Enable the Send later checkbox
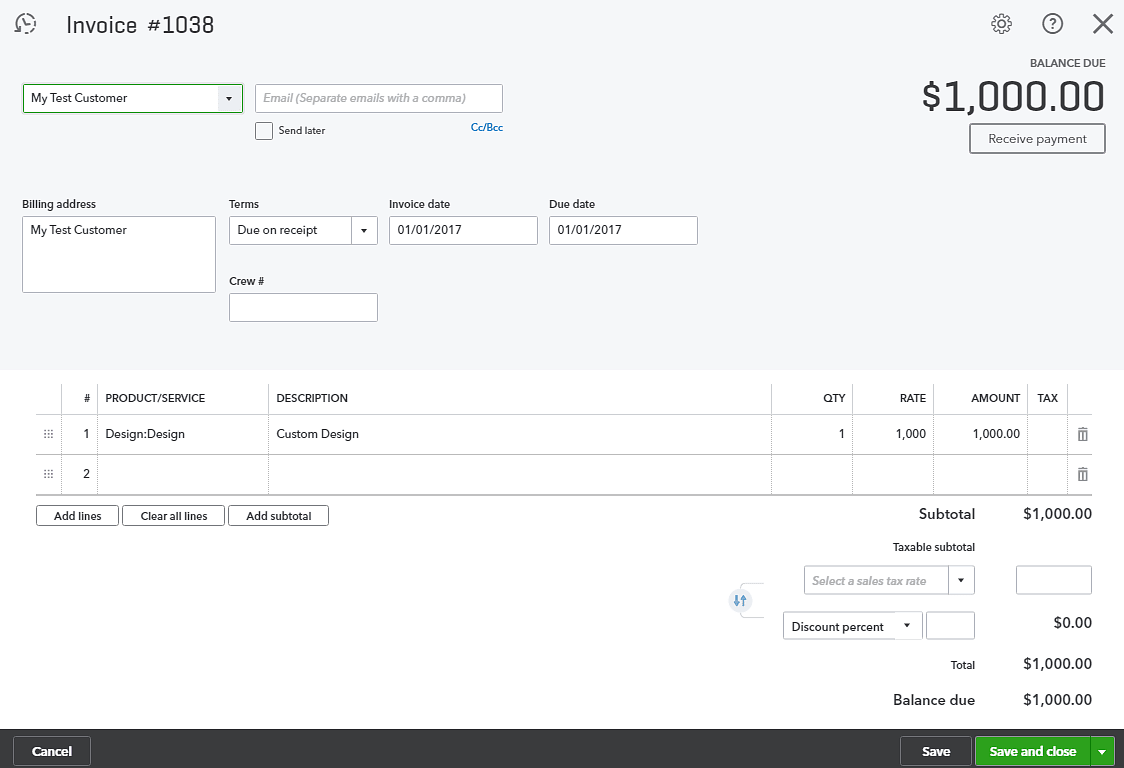 click(x=263, y=130)
